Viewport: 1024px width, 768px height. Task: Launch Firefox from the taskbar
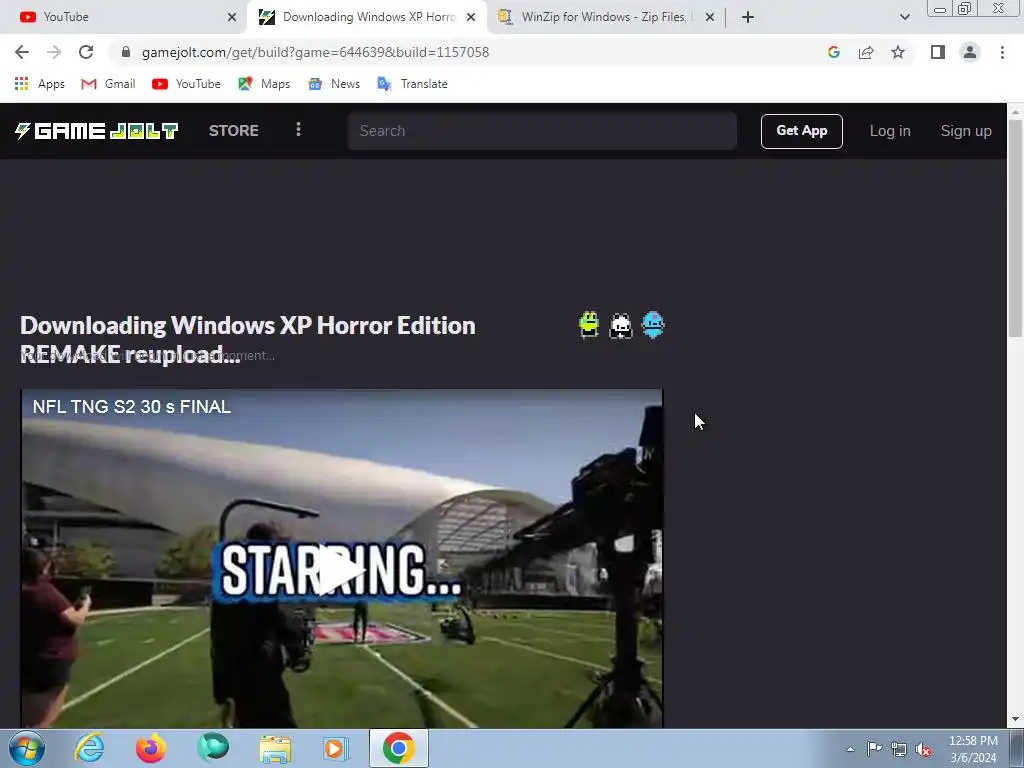coord(150,748)
